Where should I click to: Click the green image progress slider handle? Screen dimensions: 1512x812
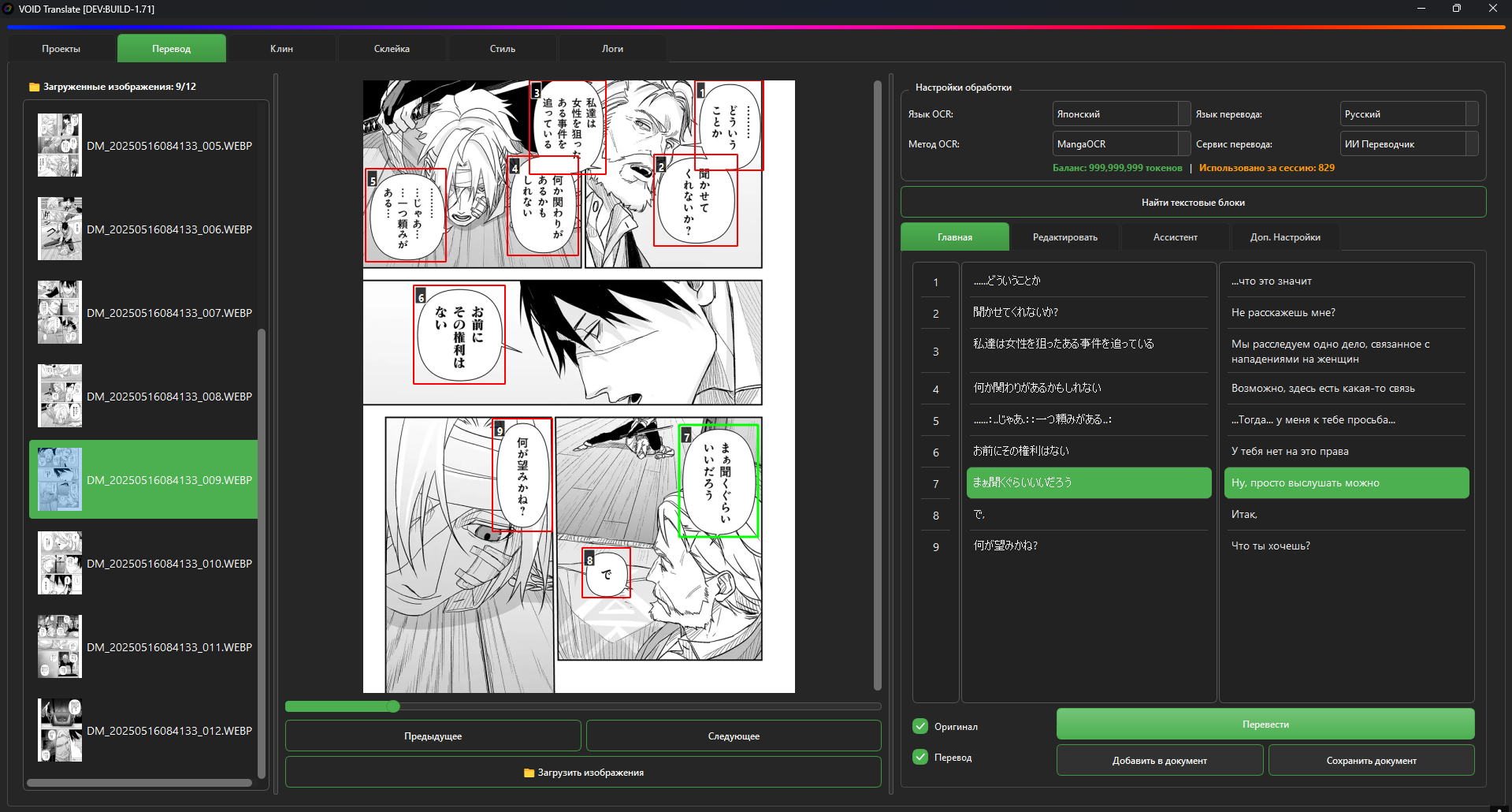[x=393, y=706]
